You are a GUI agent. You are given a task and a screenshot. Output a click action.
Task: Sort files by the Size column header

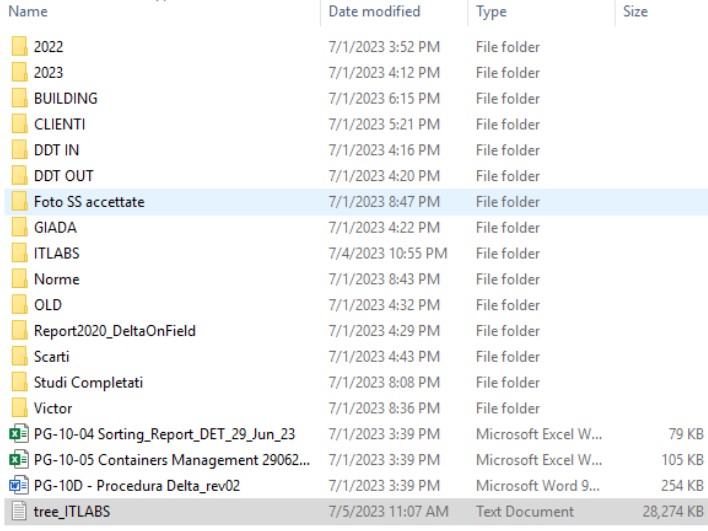635,12
